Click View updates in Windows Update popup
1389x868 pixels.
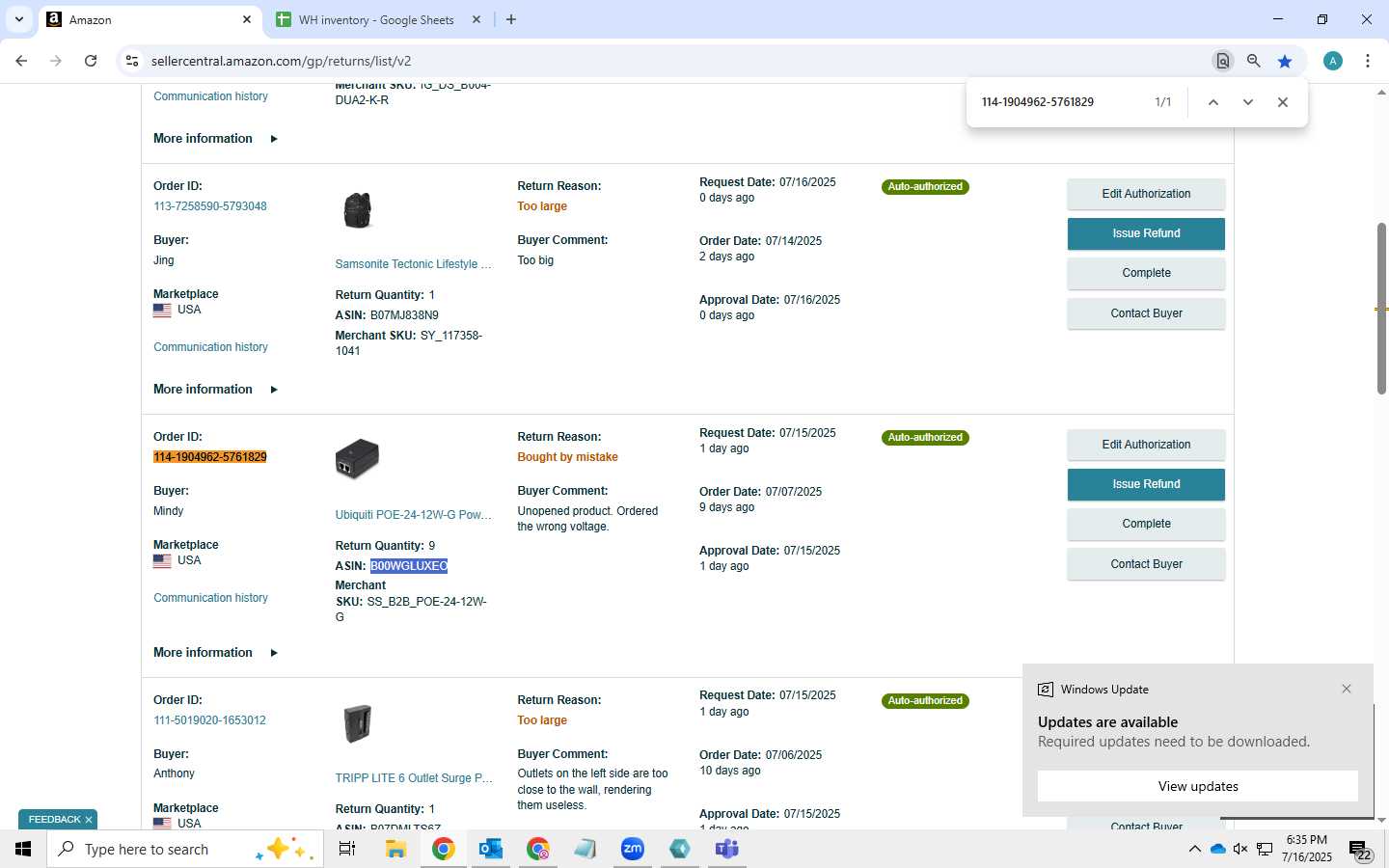tap(1198, 786)
